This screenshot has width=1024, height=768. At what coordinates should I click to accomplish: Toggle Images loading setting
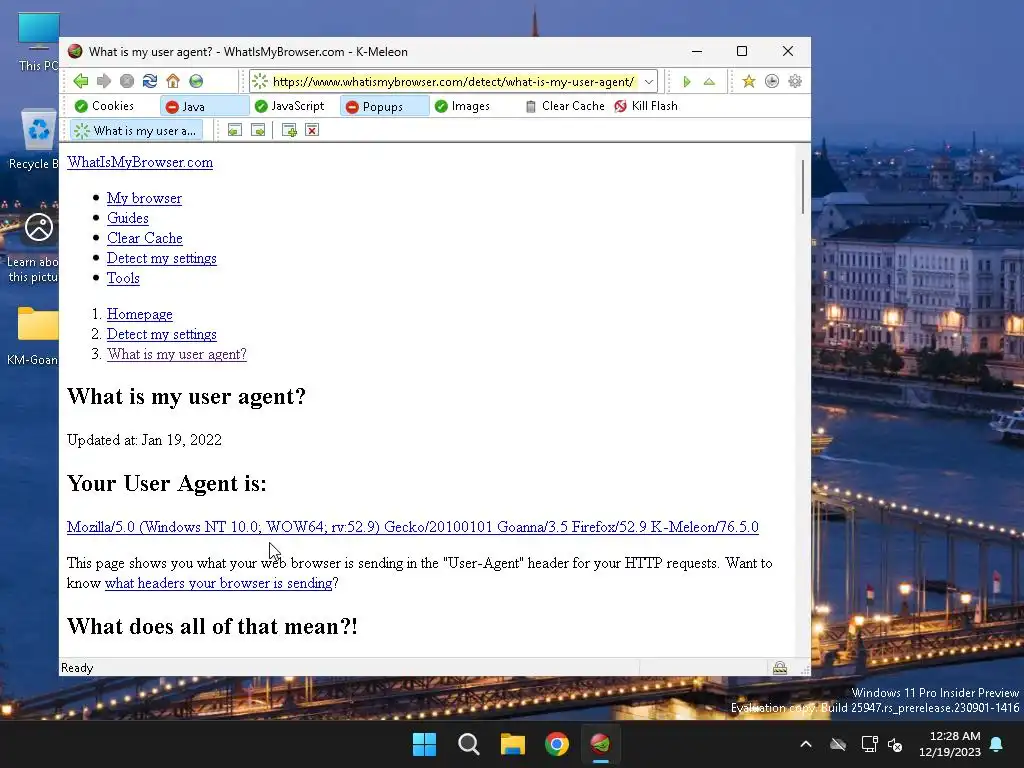click(462, 106)
